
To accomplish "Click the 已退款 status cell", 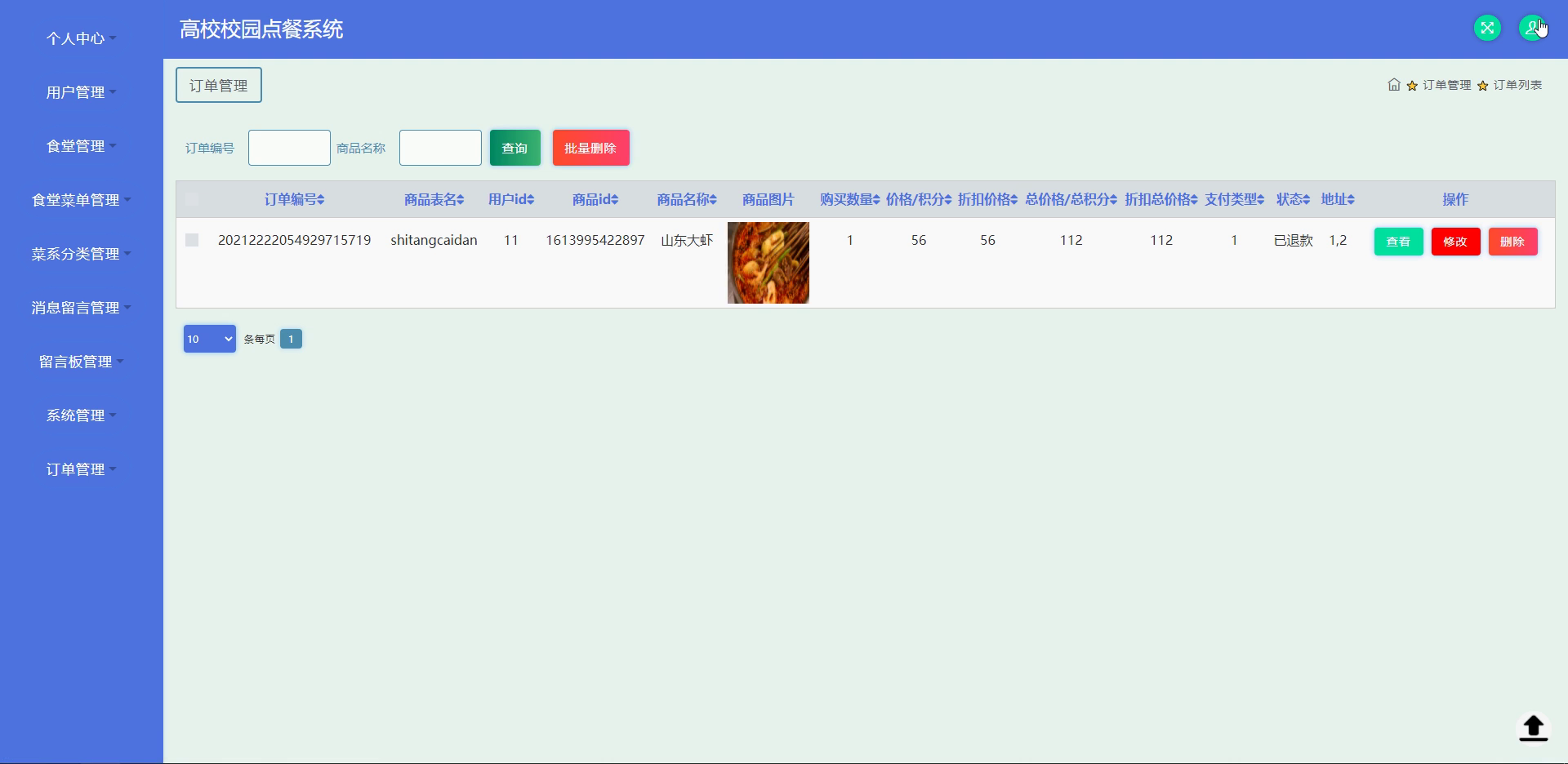I will click(1294, 240).
